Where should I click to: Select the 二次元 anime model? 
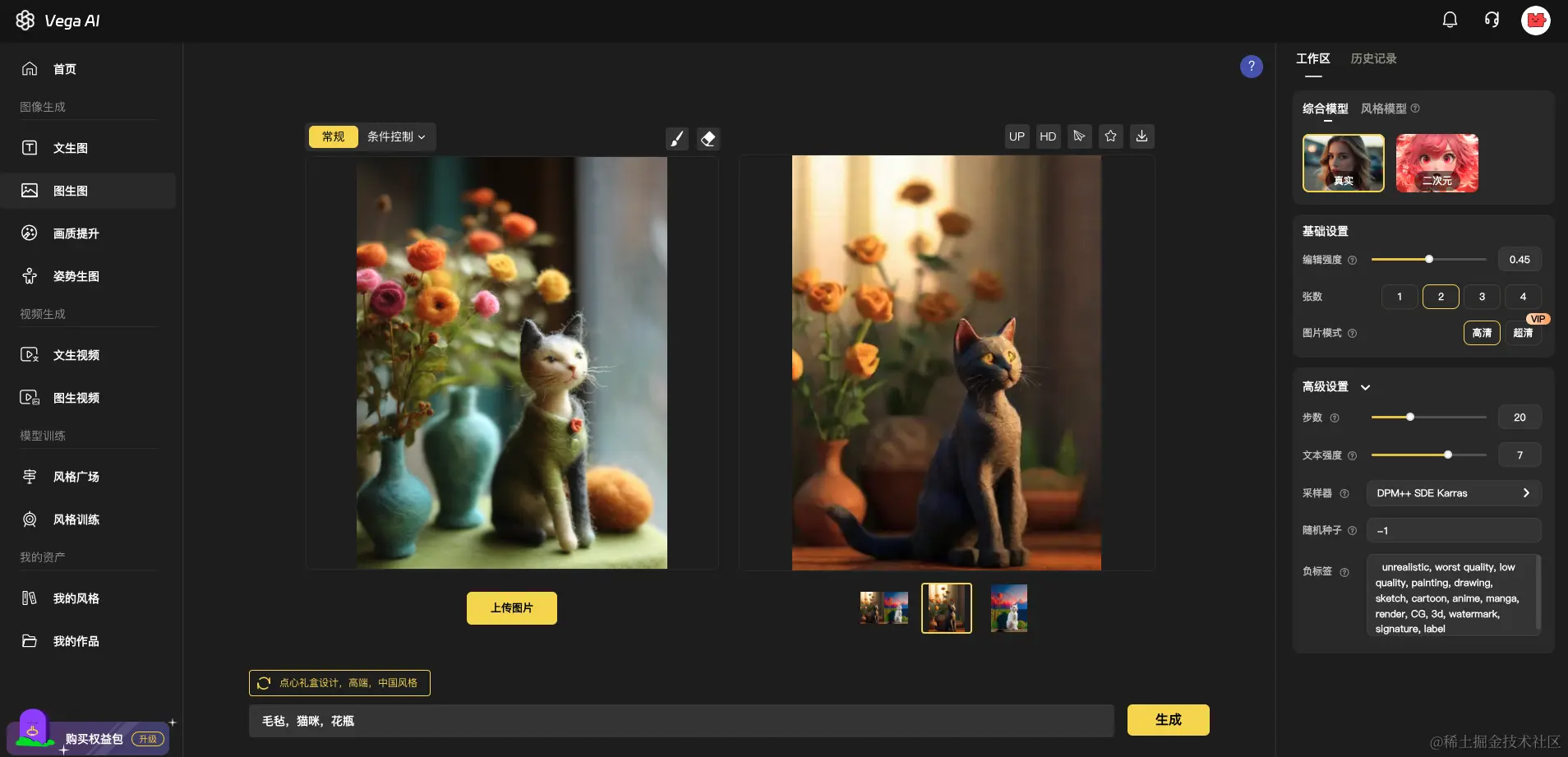point(1437,163)
